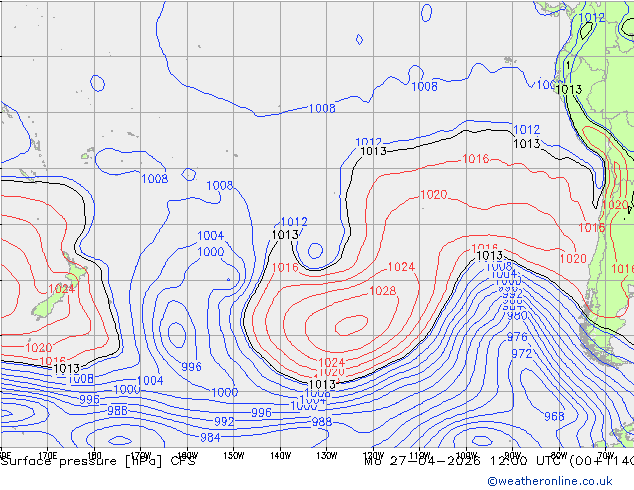Click the 980 isobar label
This screenshot has height=490, width=634.
pyautogui.click(x=517, y=315)
